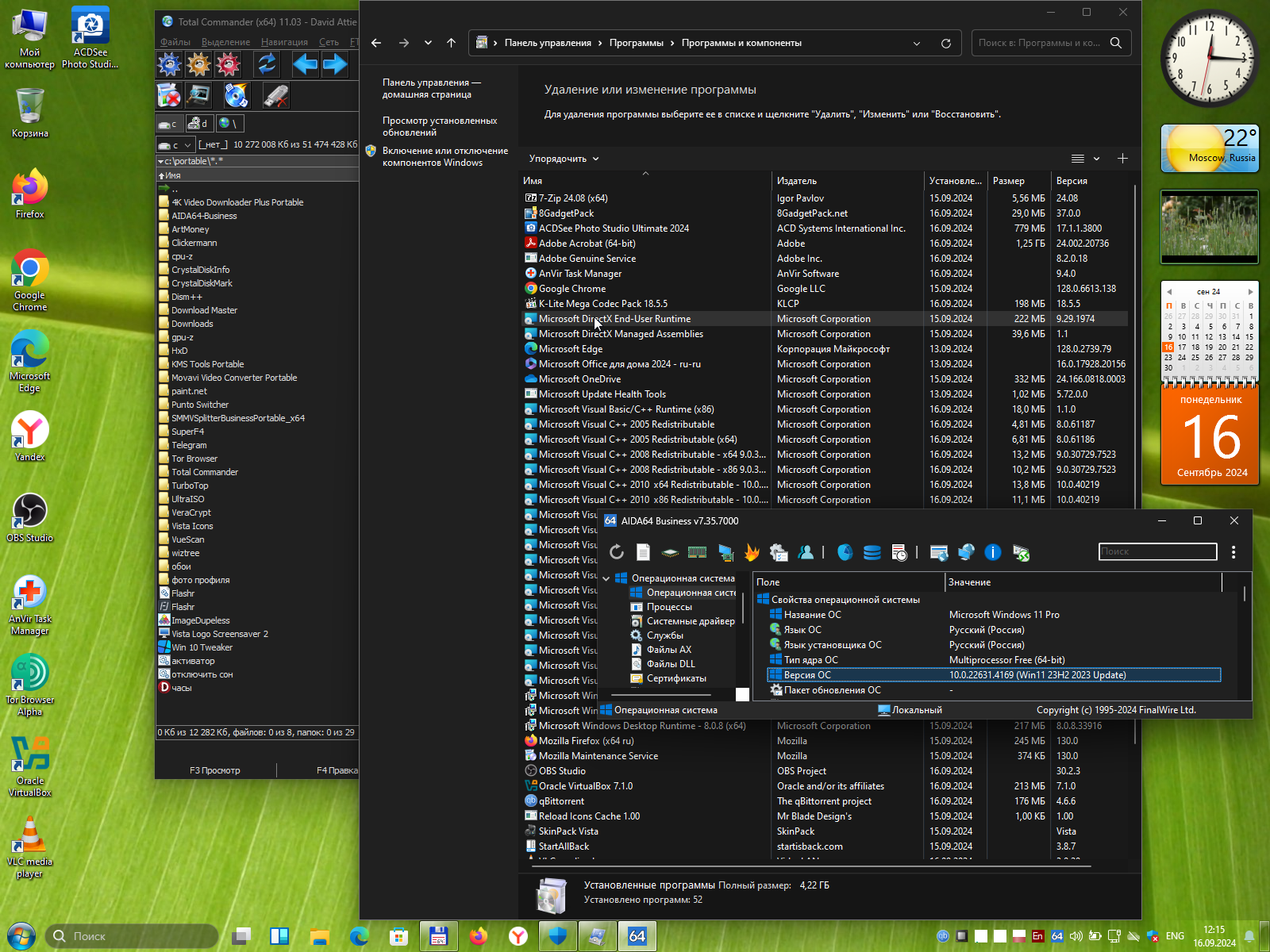
Task: Open the Выделение menu in Total Commander
Action: point(225,42)
